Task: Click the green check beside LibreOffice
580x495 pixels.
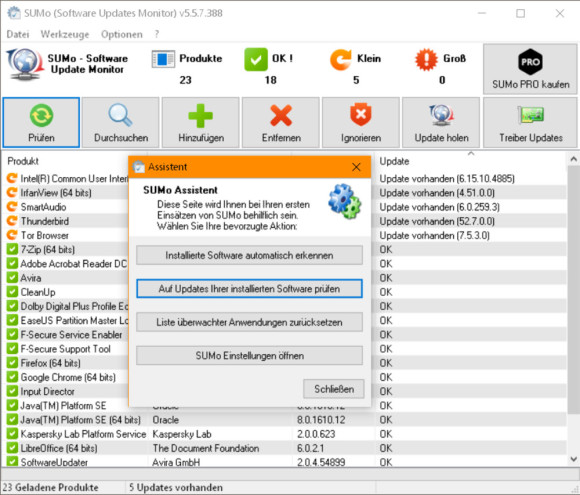Action: click(x=12, y=448)
